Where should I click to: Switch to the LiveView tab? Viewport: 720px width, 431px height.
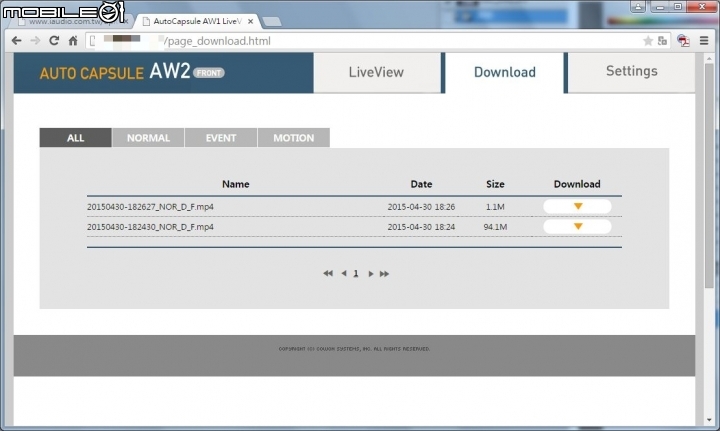pos(377,72)
